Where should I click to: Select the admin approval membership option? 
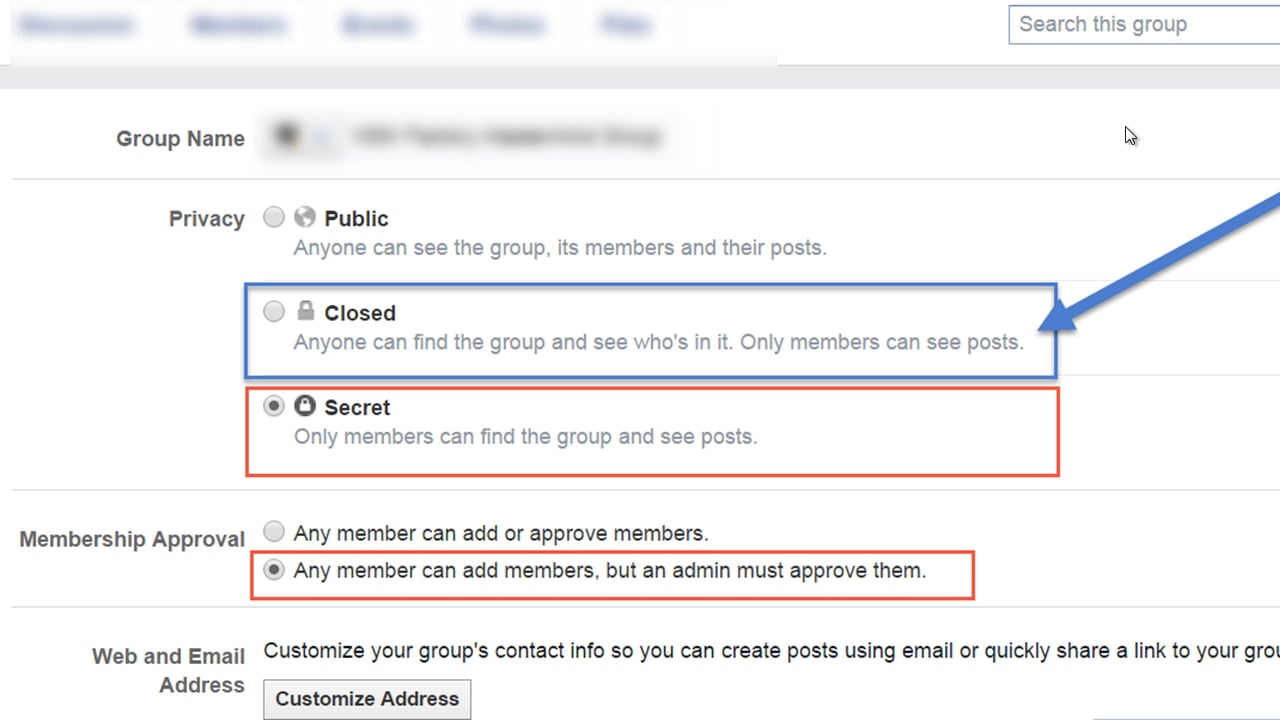point(273,570)
